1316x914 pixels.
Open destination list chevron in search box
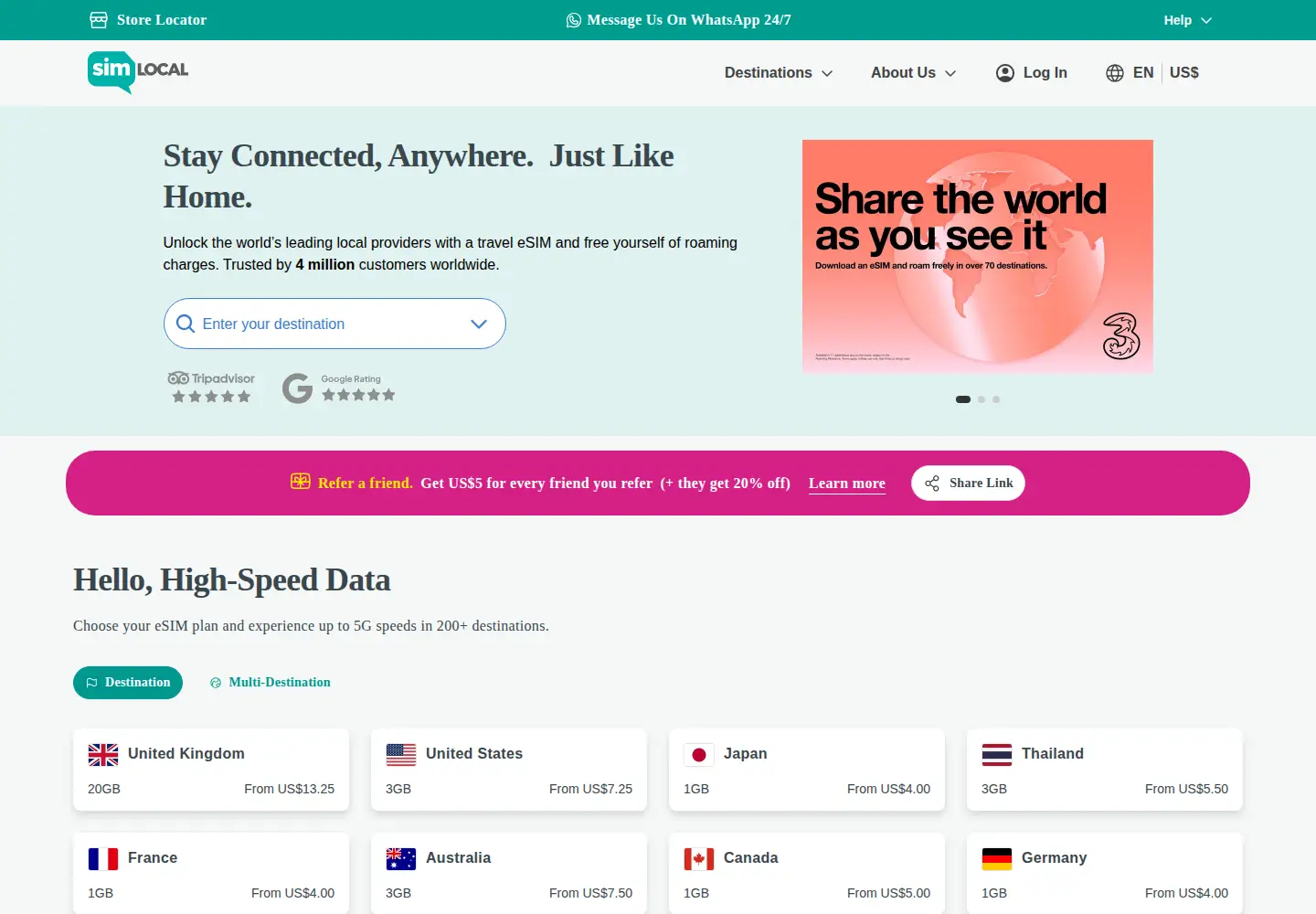(479, 324)
